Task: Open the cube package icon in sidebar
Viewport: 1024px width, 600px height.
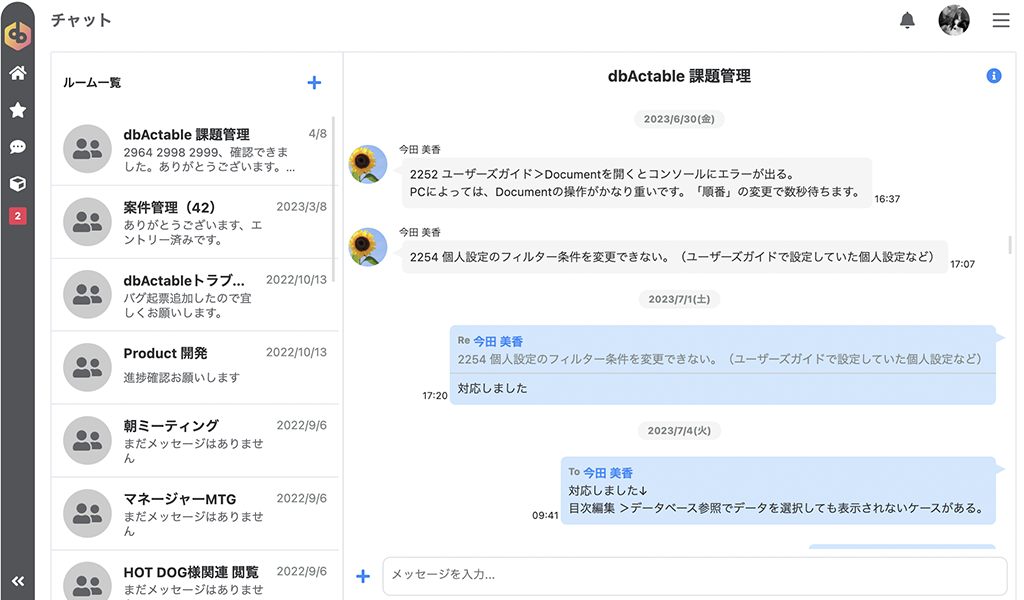Action: [18, 183]
